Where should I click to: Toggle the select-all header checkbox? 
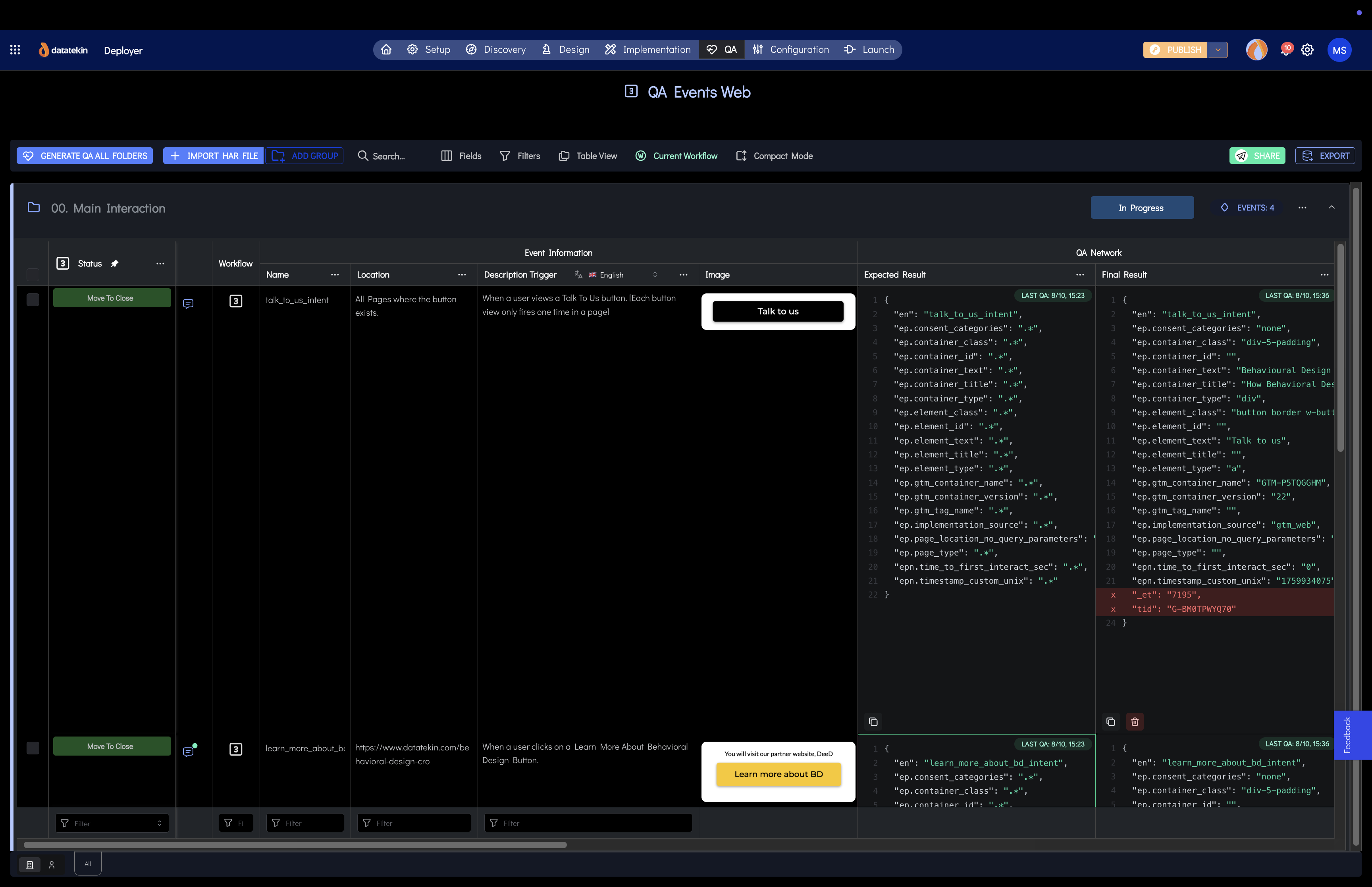(x=33, y=275)
